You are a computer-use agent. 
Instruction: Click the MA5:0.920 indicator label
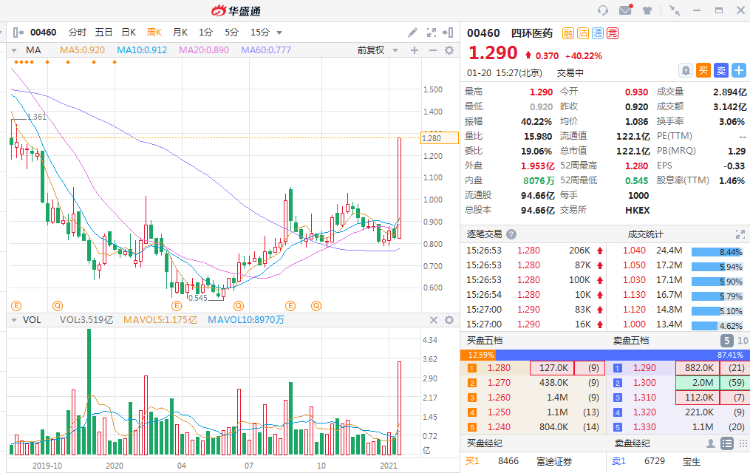[82, 50]
